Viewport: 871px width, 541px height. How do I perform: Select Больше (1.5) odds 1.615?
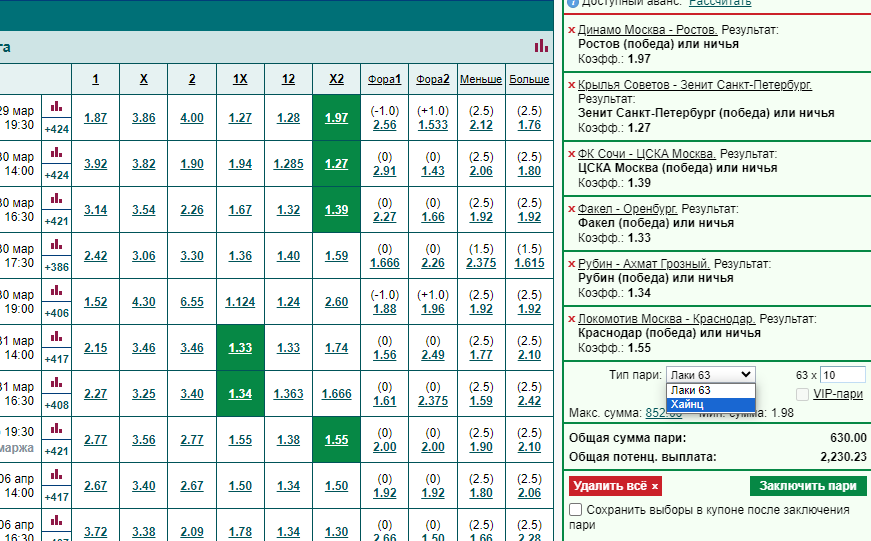coord(529,263)
